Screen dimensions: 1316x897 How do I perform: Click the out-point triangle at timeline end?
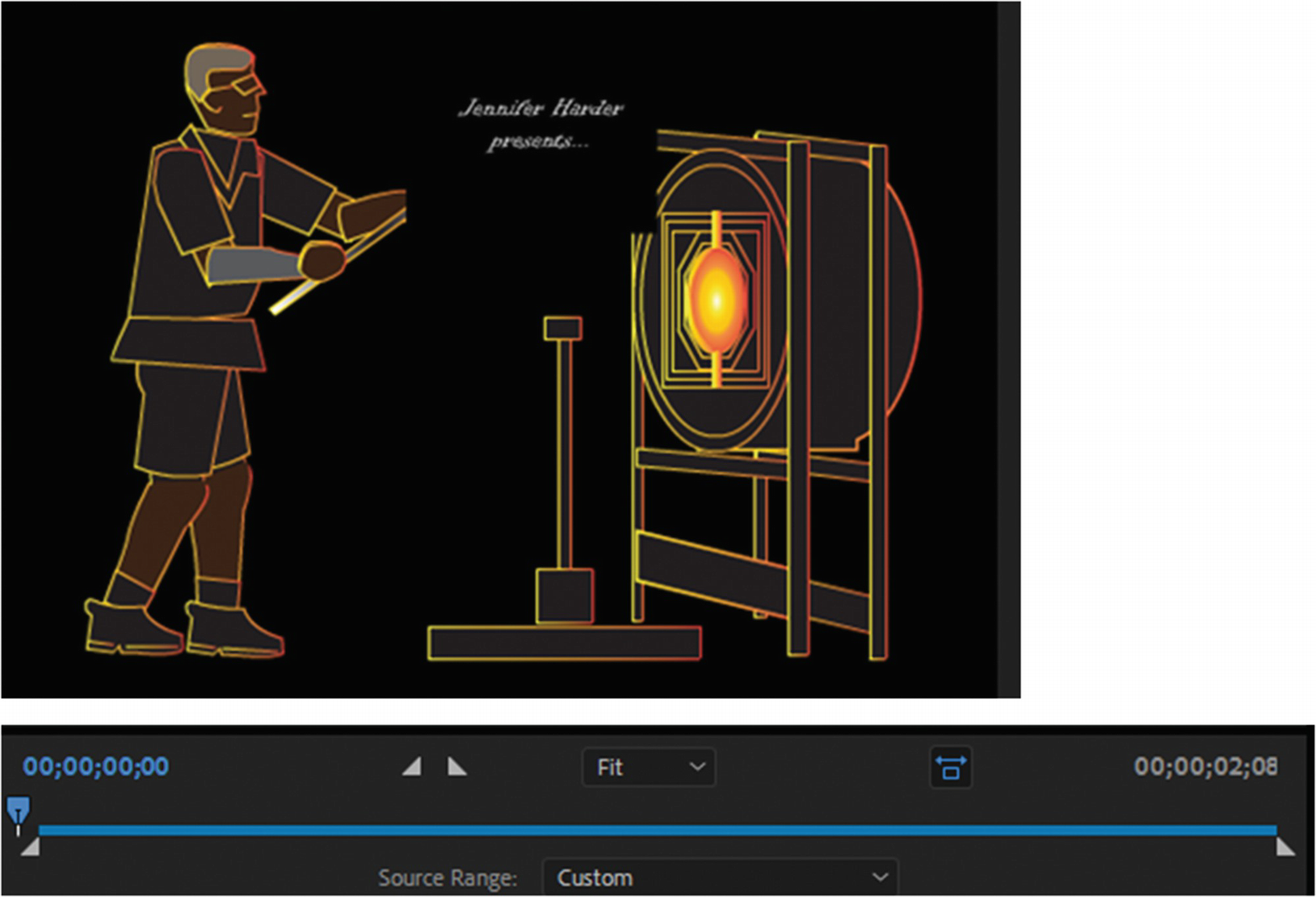(1286, 846)
